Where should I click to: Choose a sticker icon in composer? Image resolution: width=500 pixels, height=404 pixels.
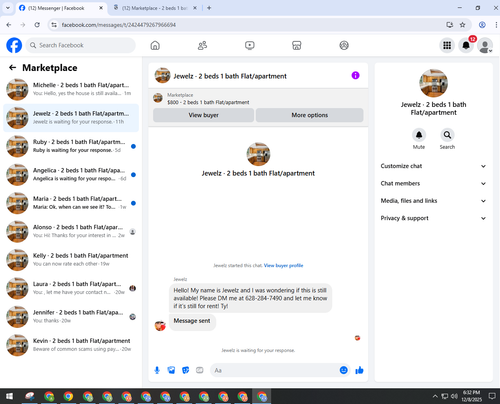tap(185, 370)
